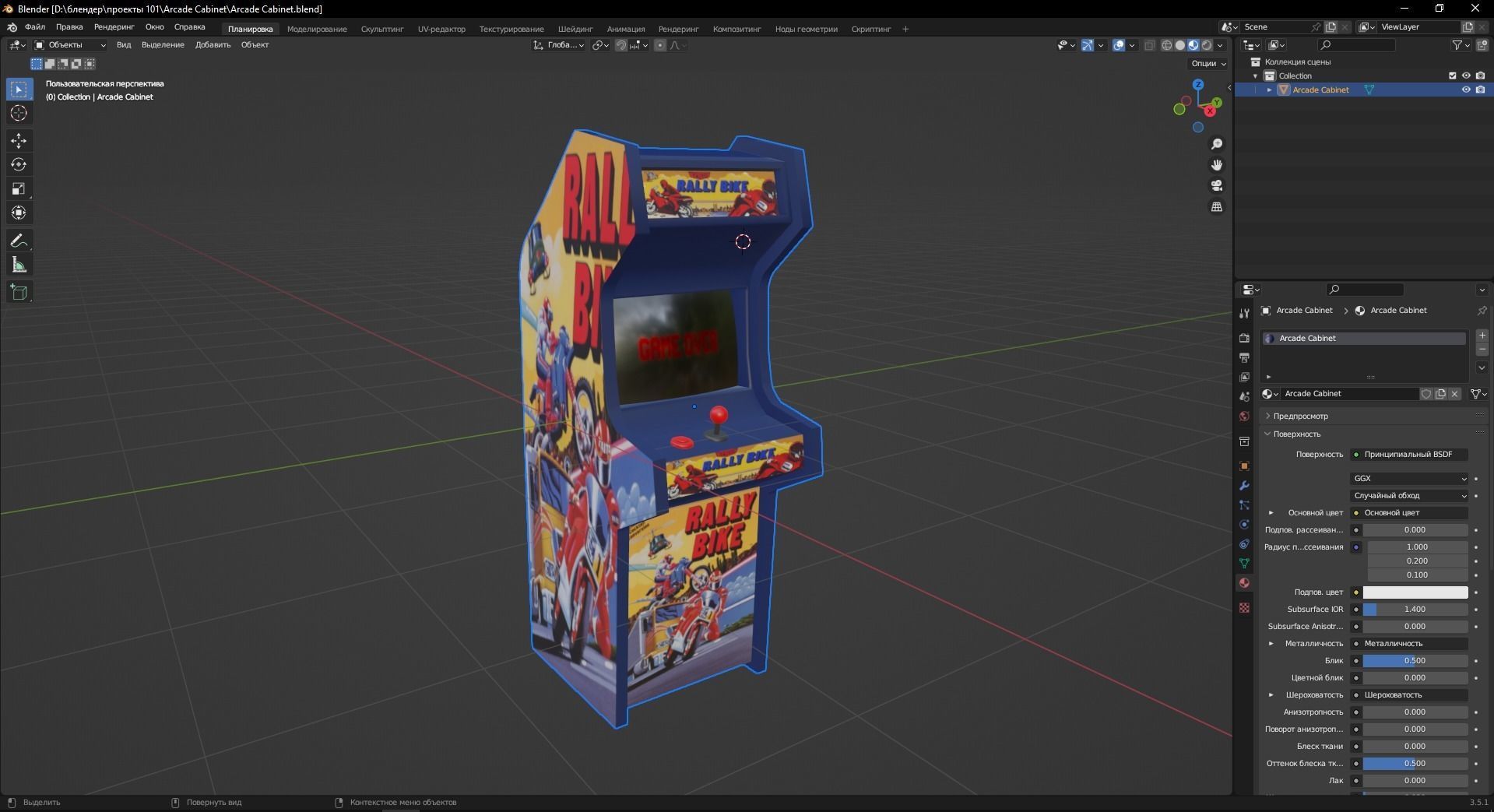Click the outliner search field

point(1356,45)
